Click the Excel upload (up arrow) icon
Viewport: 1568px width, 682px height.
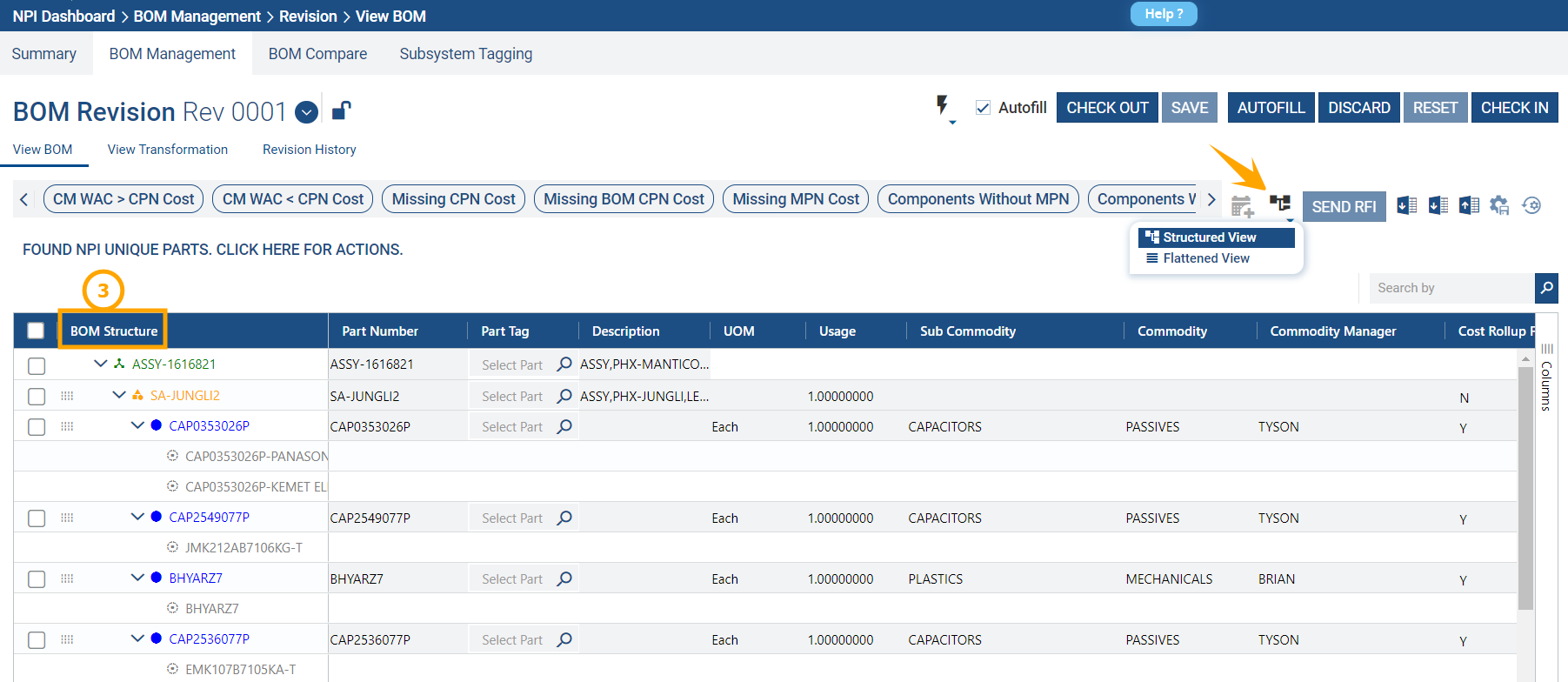click(1470, 205)
